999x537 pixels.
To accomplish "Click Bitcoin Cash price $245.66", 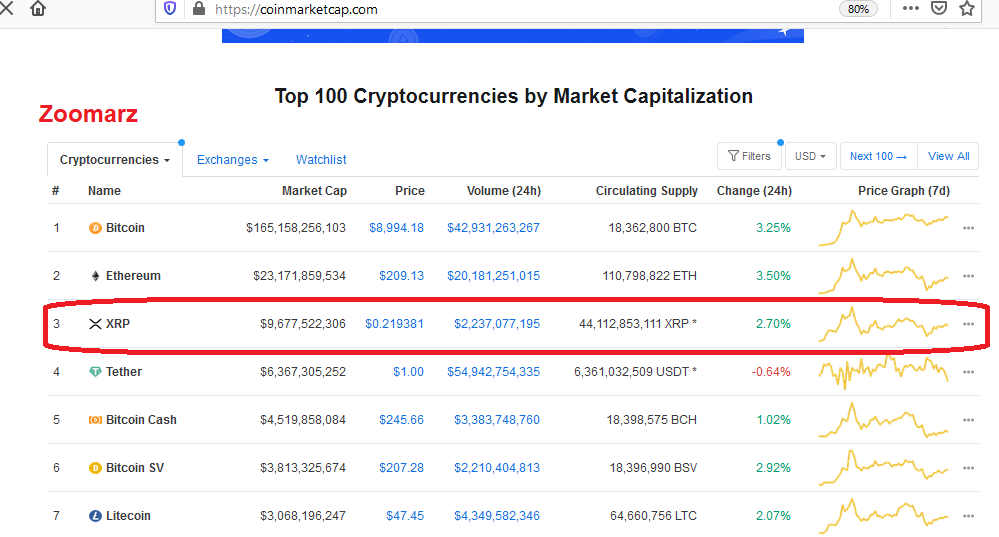I will pos(401,420).
